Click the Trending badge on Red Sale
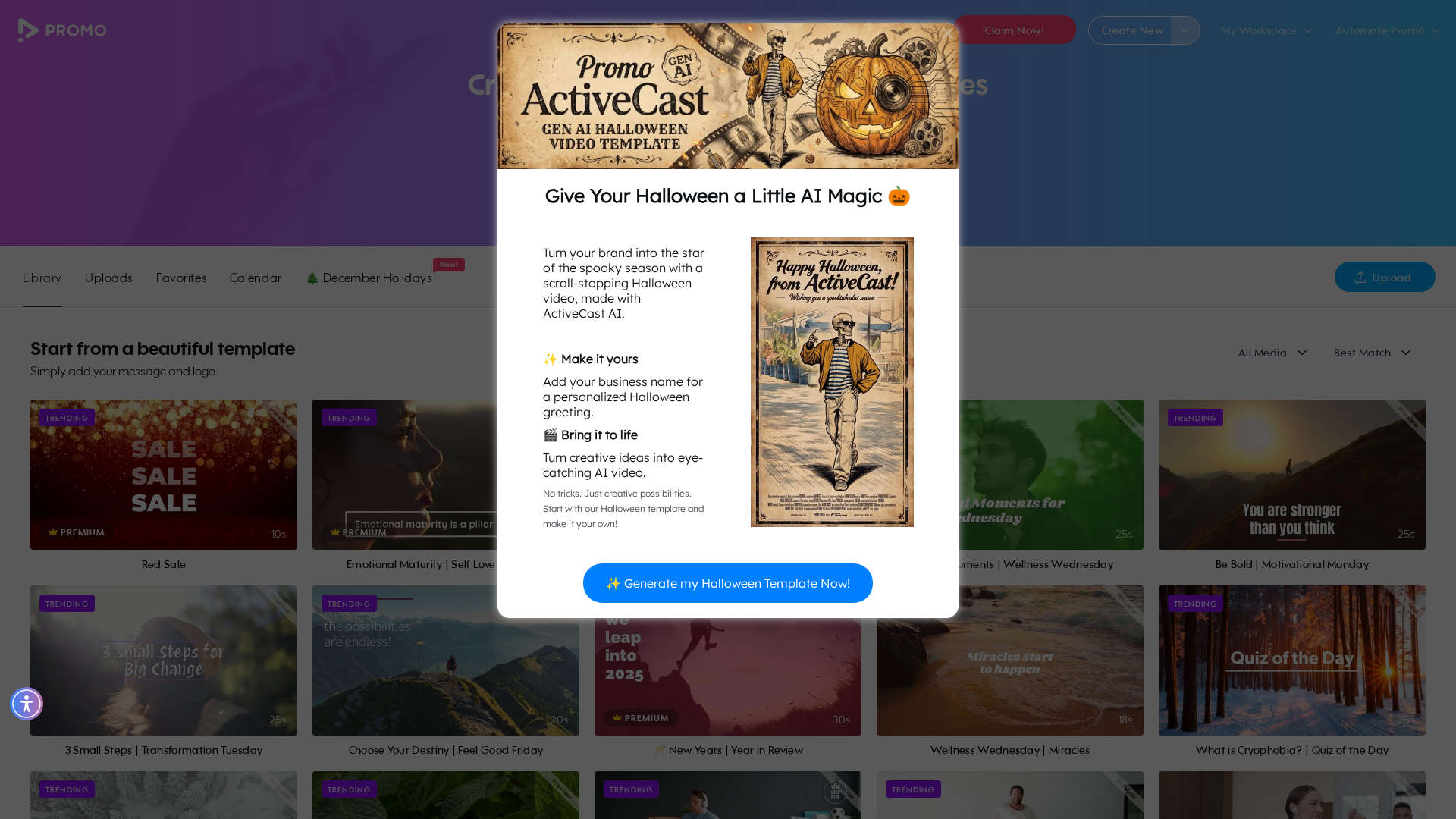 (x=67, y=418)
